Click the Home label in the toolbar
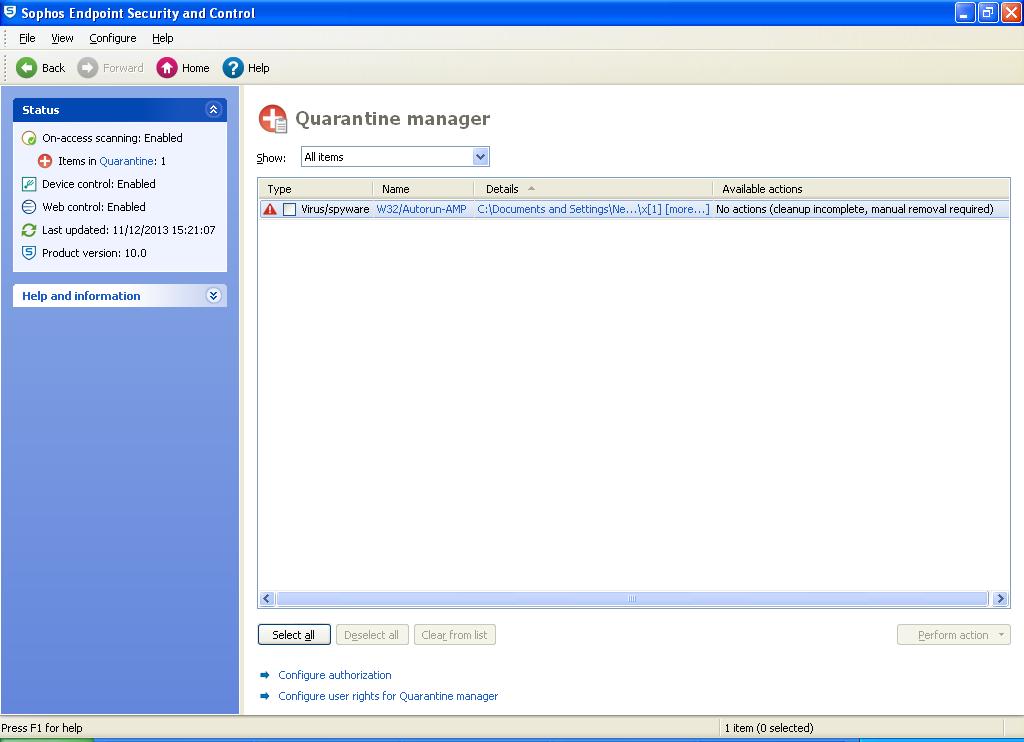The height and width of the screenshot is (742, 1024). click(195, 68)
